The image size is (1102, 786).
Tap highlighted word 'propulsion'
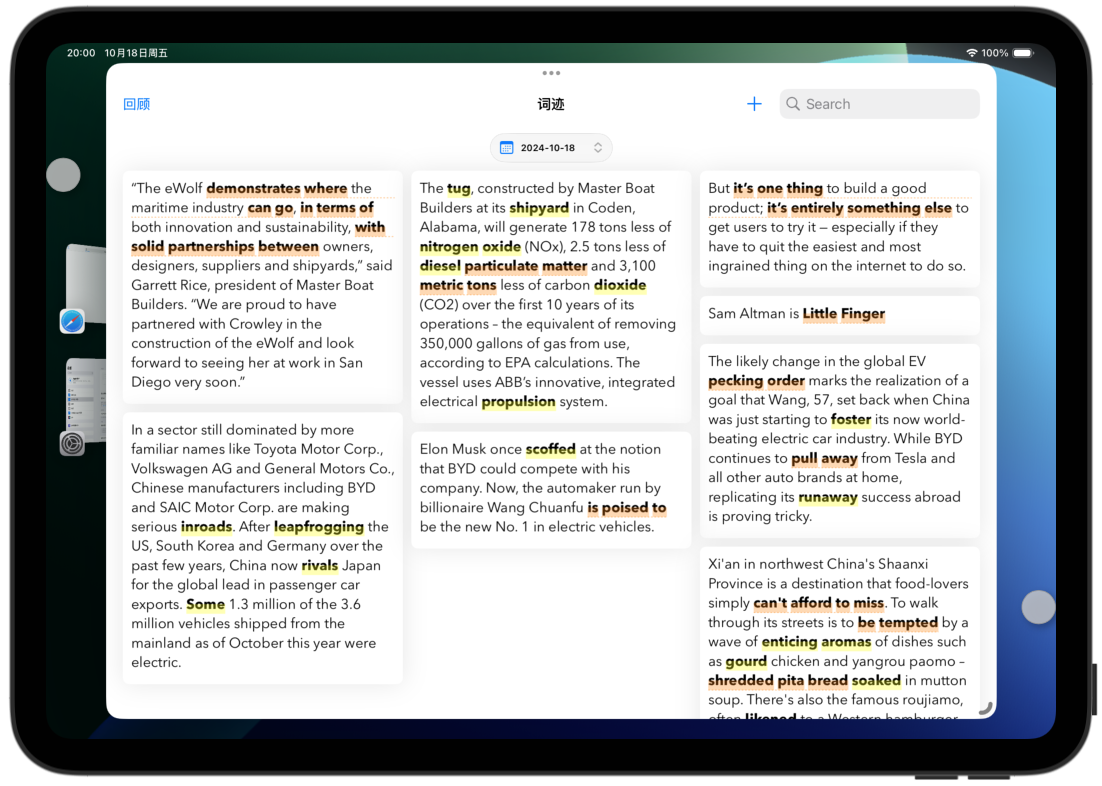coord(519,401)
